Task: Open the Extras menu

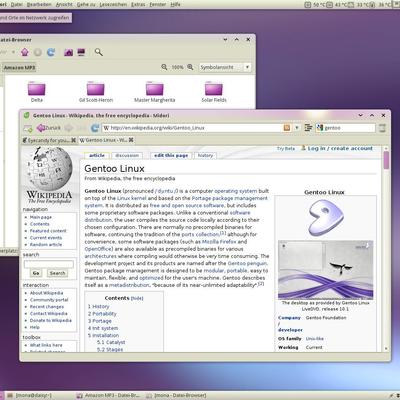Action: (x=138, y=4)
